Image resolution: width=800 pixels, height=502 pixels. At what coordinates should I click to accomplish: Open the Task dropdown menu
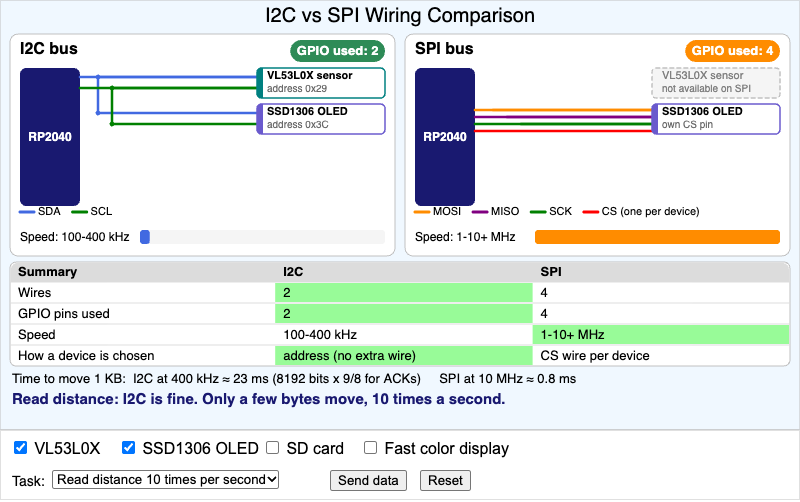tap(165, 480)
